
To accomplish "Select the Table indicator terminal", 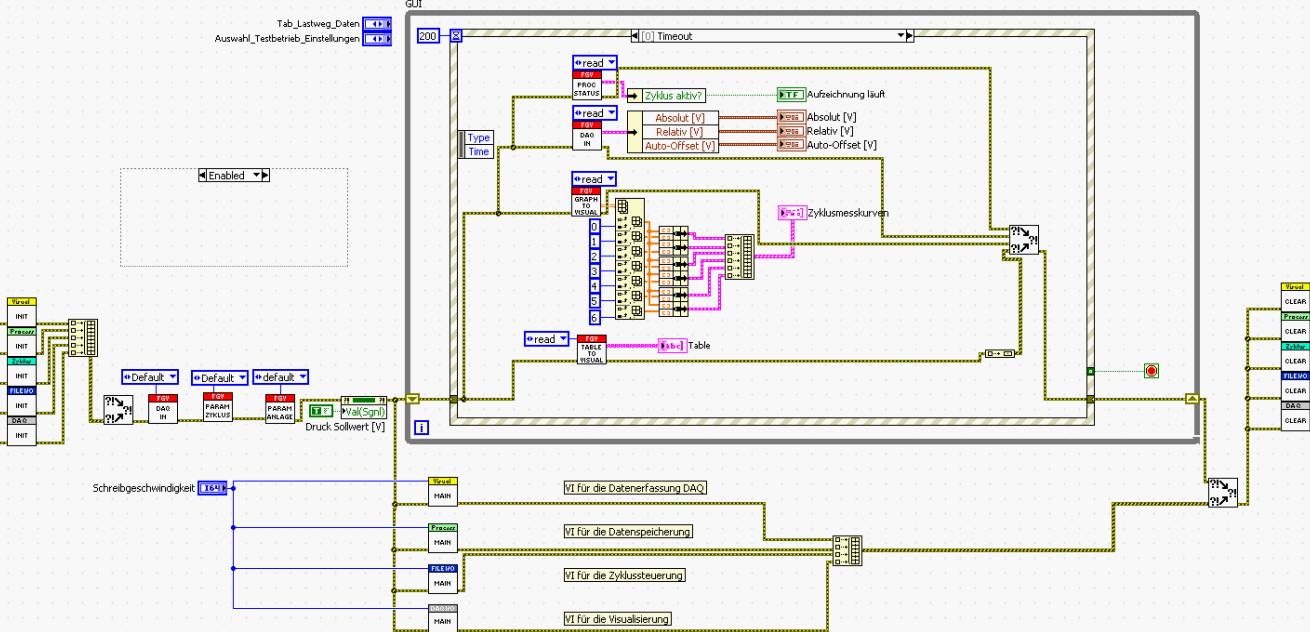I will [672, 346].
